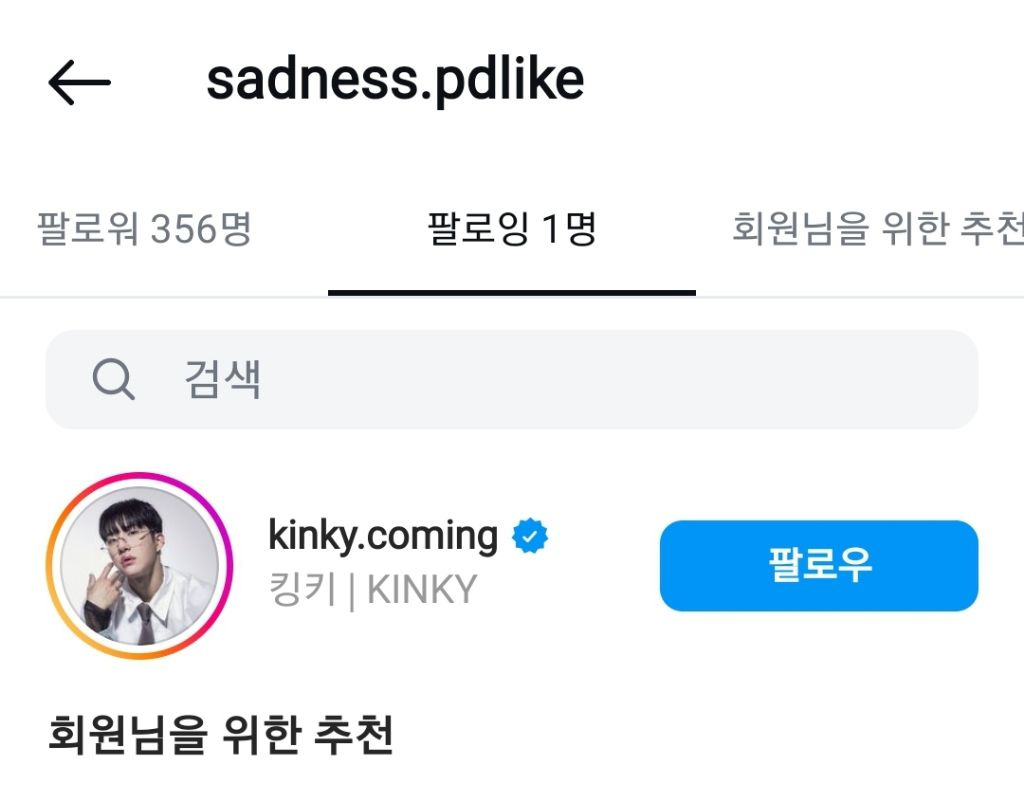Open the 회원님을 위한 추천 tab
Viewport: 1024px width, 801px height.
(876, 230)
